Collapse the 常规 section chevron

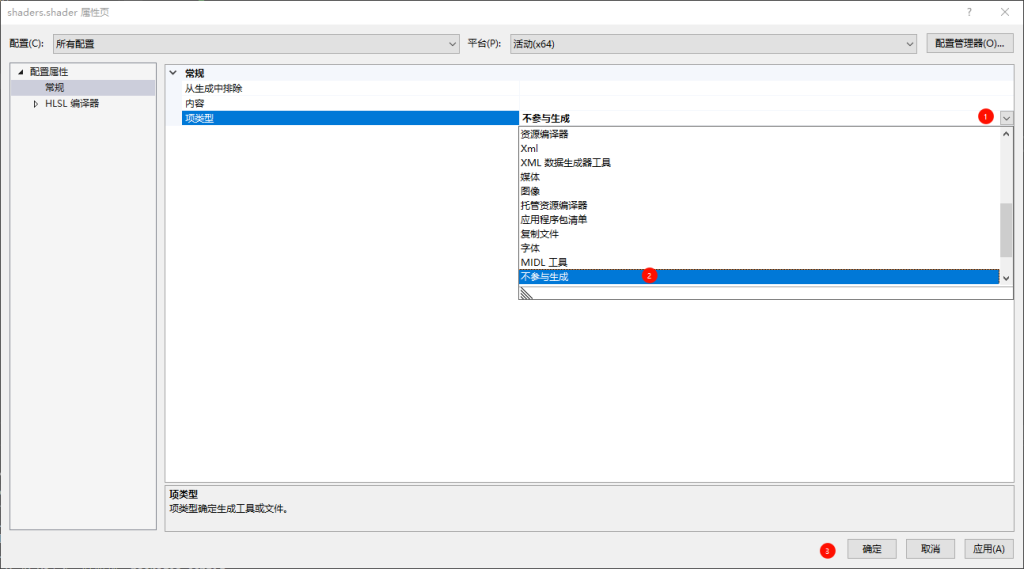click(173, 73)
